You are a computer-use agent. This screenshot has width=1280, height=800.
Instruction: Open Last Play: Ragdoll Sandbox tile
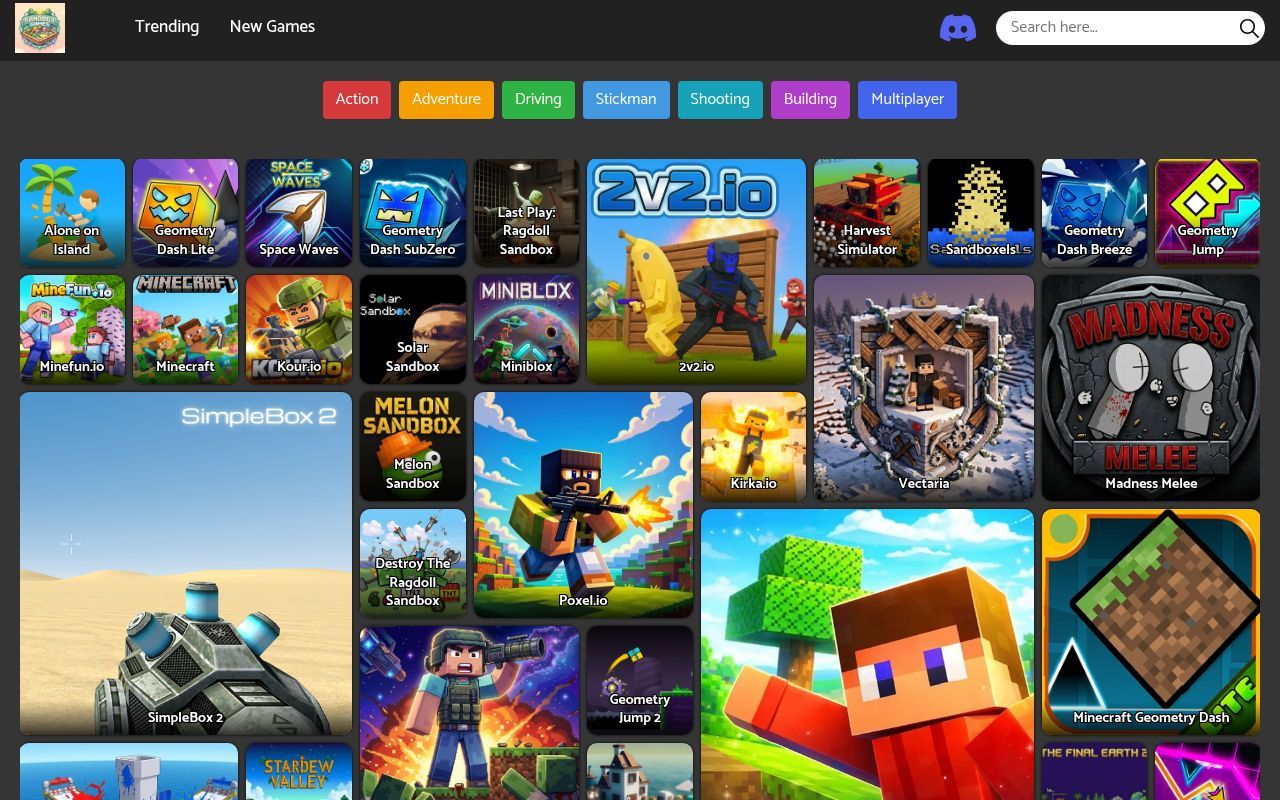tap(526, 212)
